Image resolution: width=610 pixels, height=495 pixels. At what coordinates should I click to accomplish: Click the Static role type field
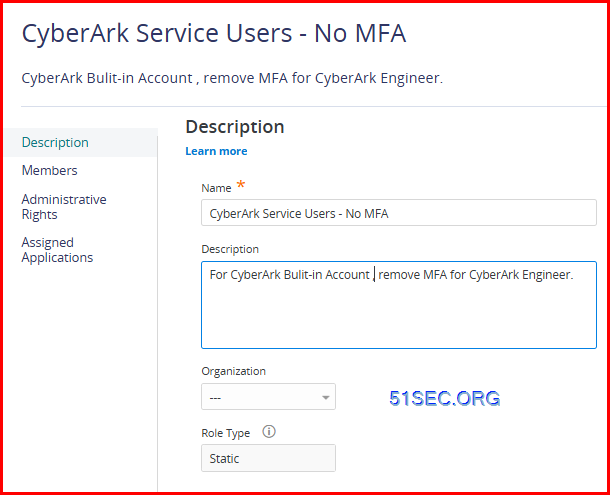pos(268,458)
